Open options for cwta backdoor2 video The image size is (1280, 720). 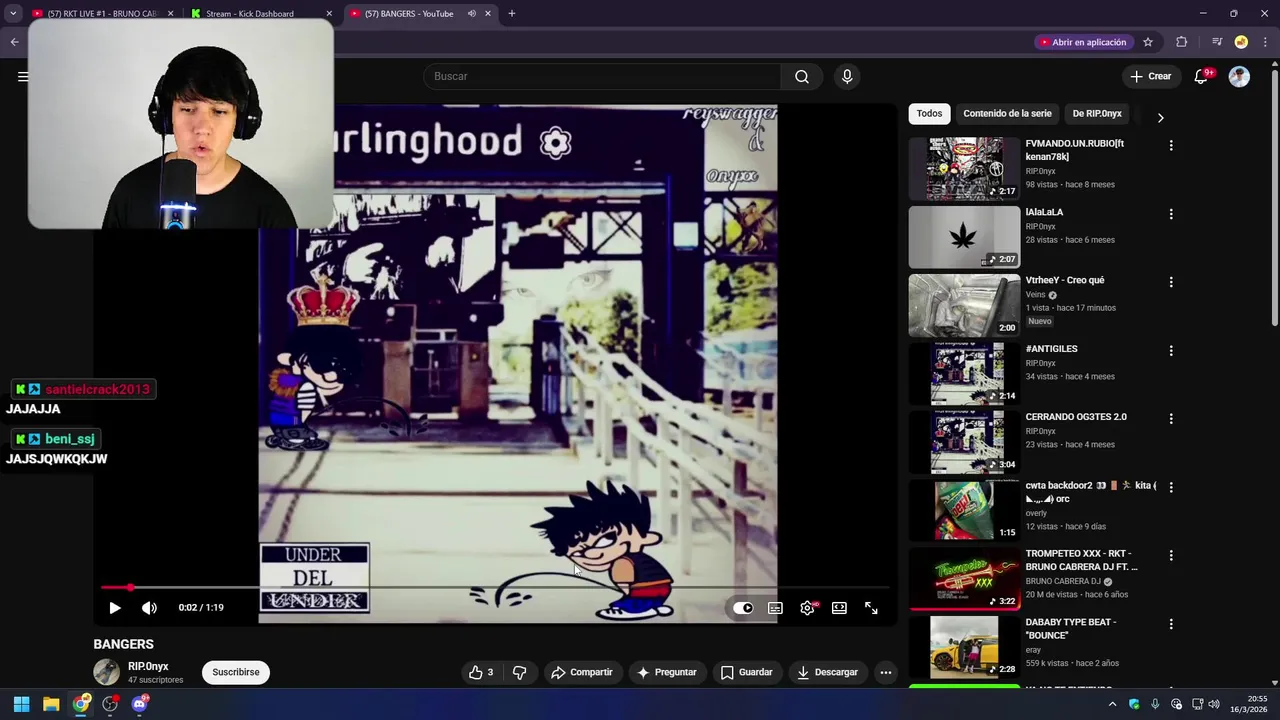pyautogui.click(x=1171, y=487)
